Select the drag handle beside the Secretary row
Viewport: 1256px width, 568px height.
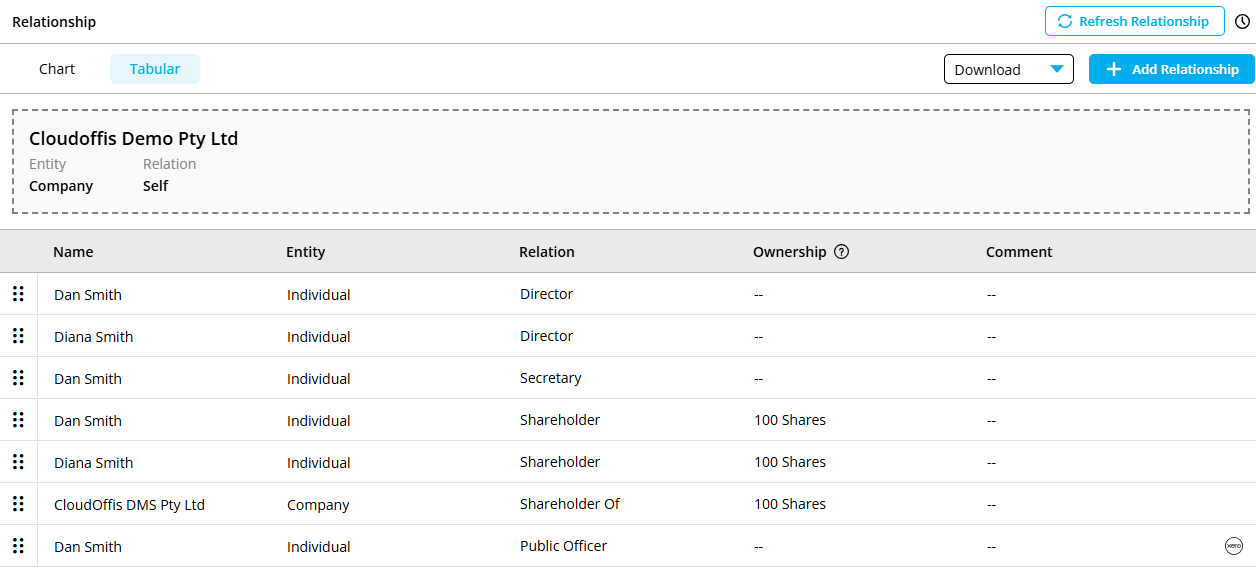click(18, 378)
